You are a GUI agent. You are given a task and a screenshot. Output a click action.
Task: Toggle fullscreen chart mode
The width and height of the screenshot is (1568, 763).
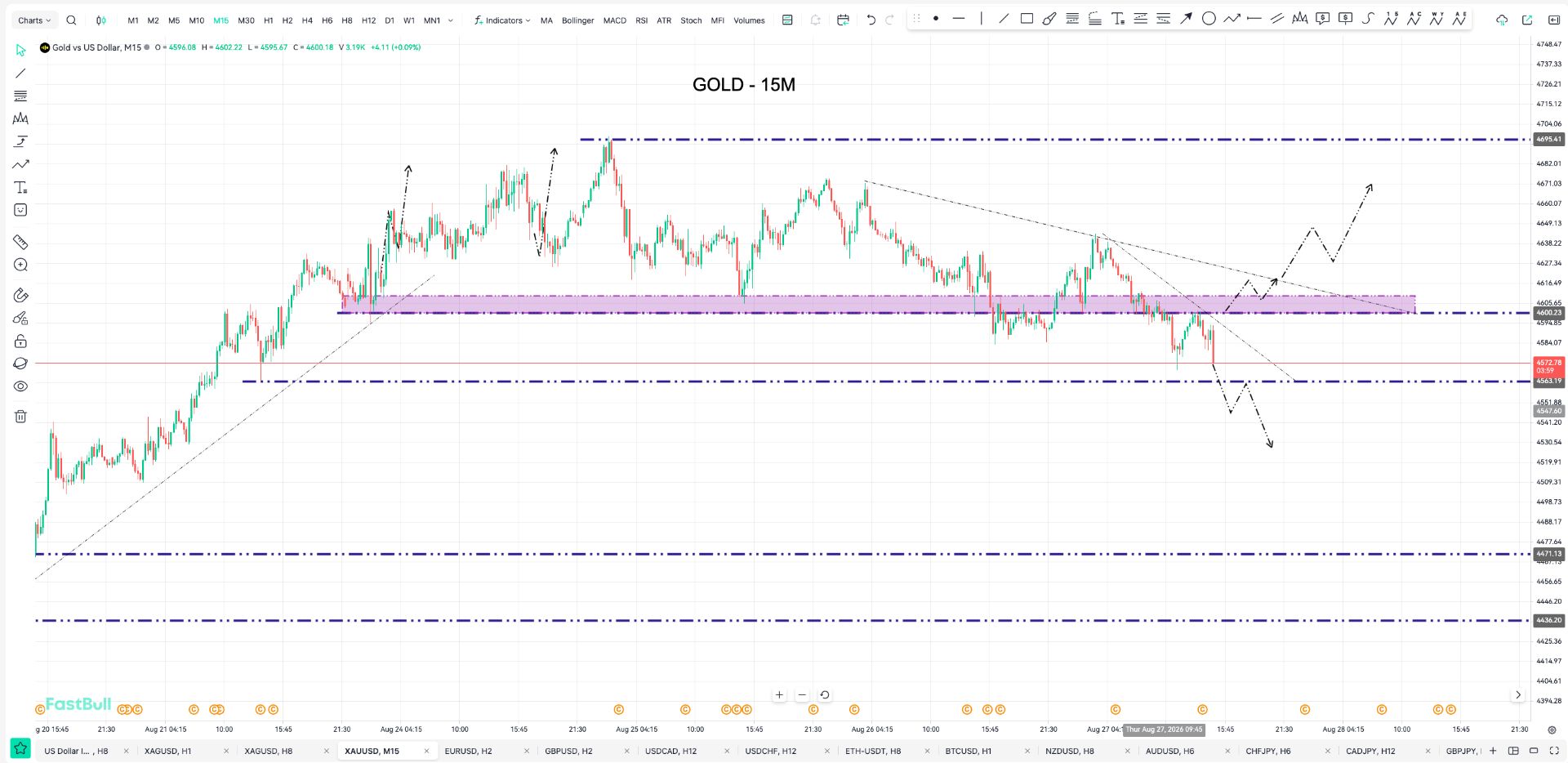1552,751
